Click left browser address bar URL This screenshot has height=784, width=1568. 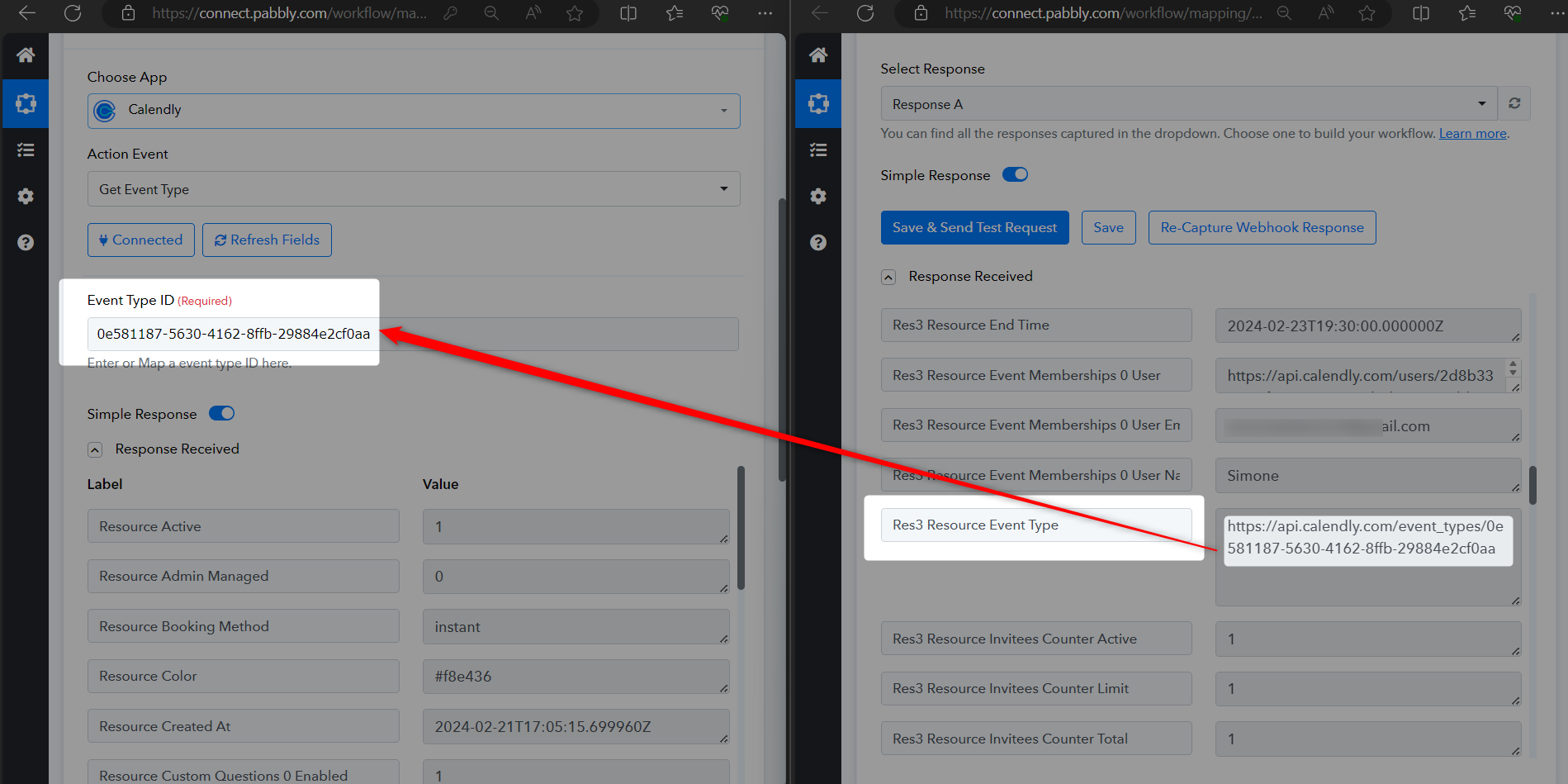(x=289, y=13)
